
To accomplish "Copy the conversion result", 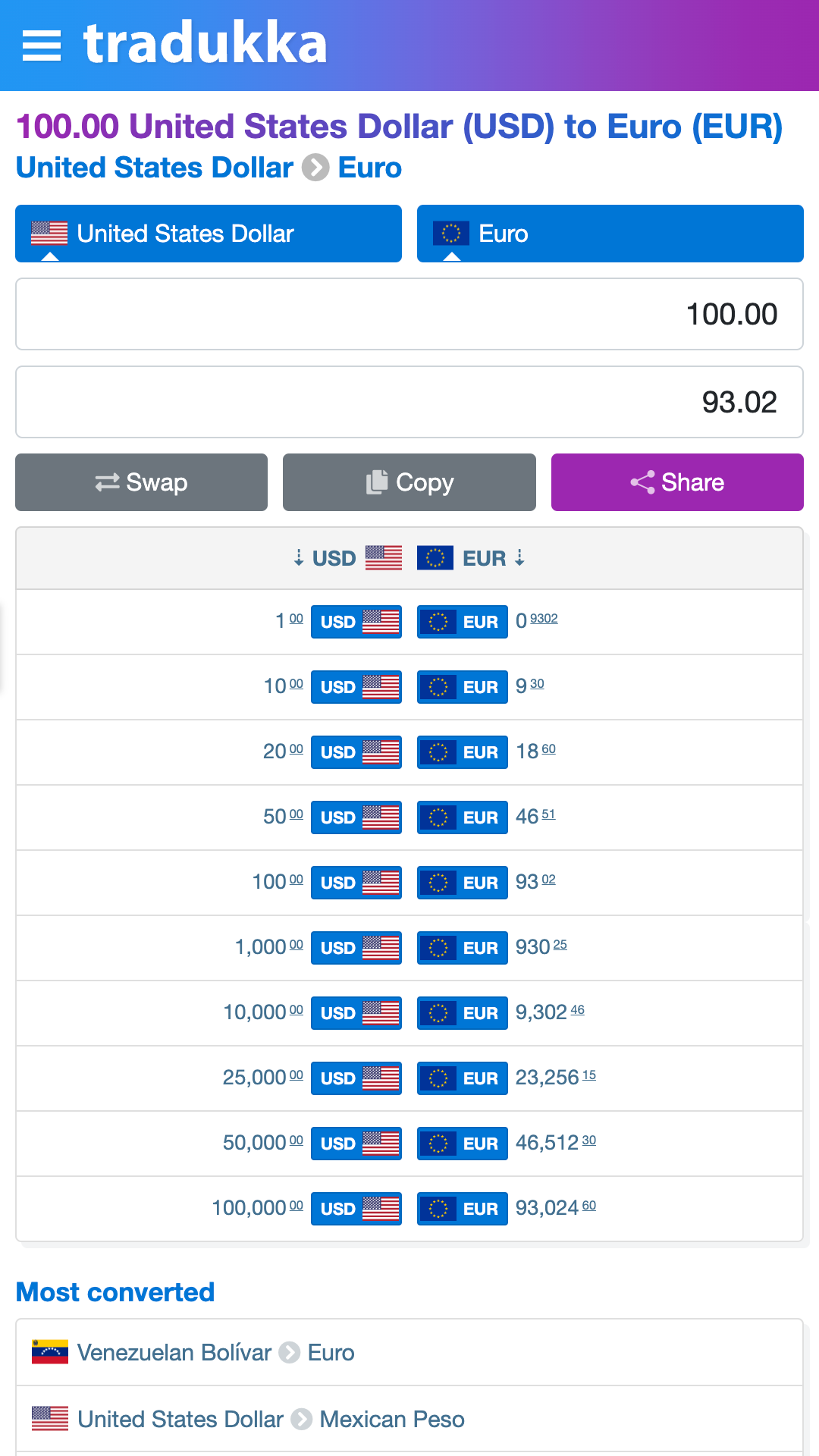I will [x=409, y=482].
